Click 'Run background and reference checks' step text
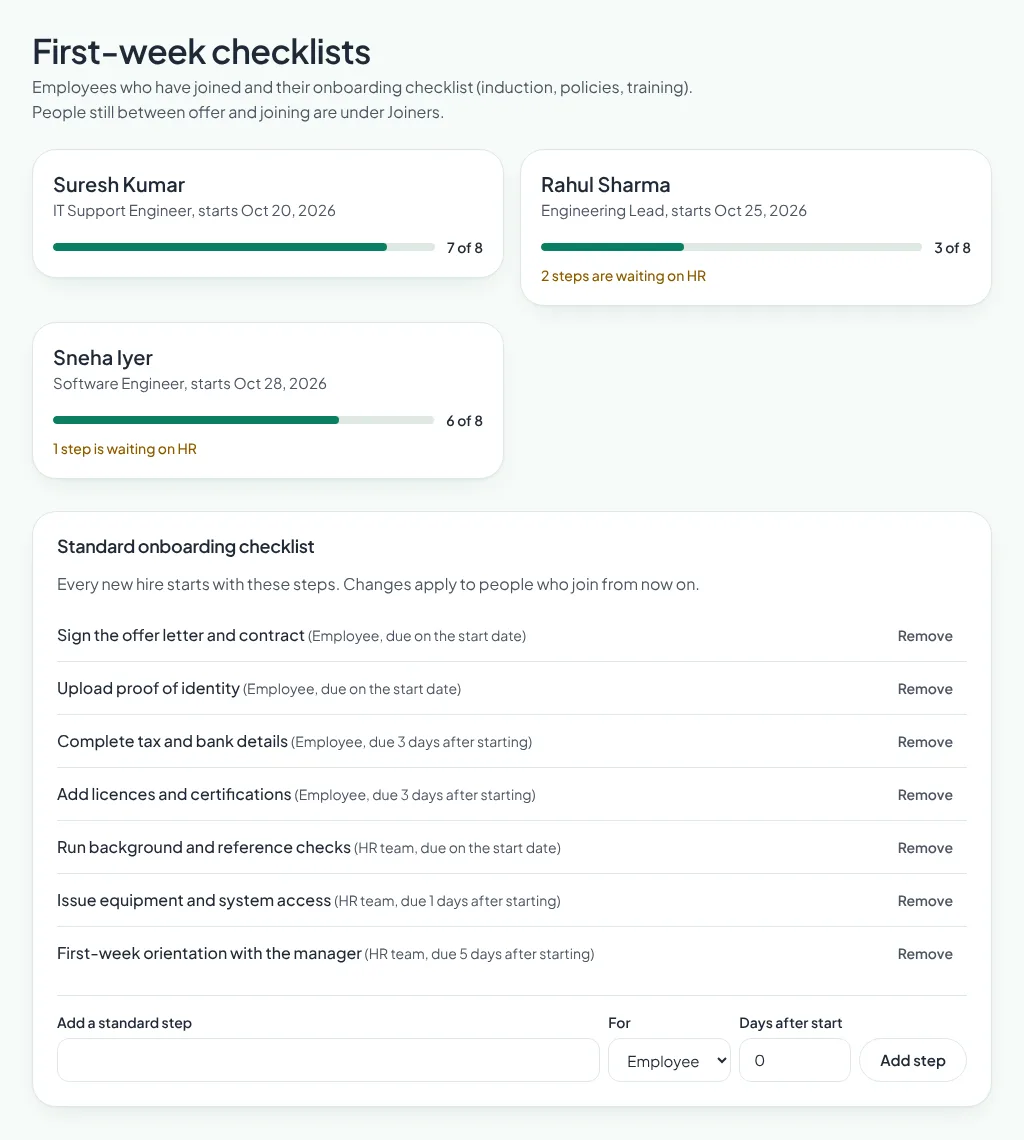 click(x=204, y=848)
